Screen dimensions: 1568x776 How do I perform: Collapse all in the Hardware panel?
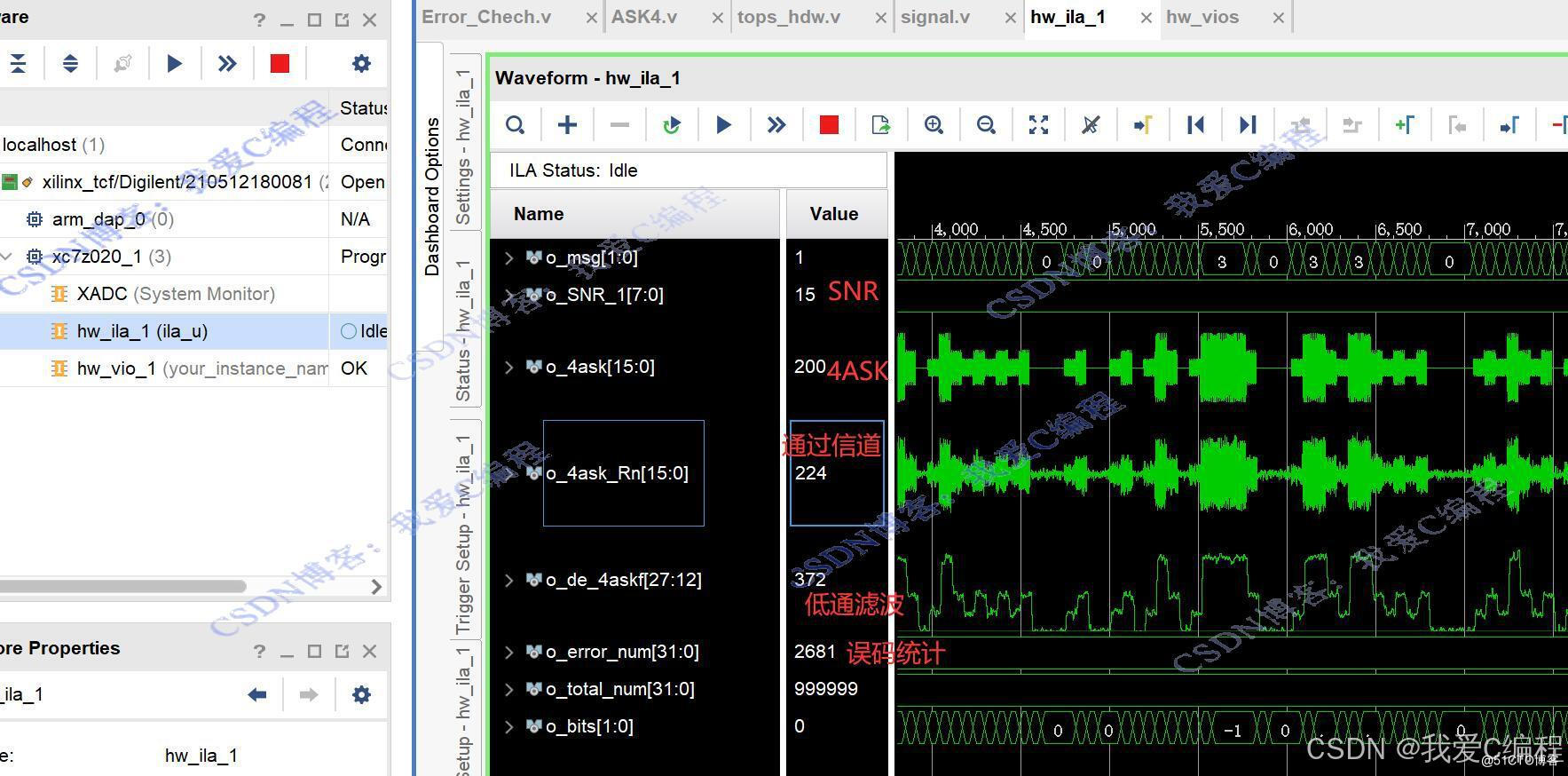tap(18, 63)
